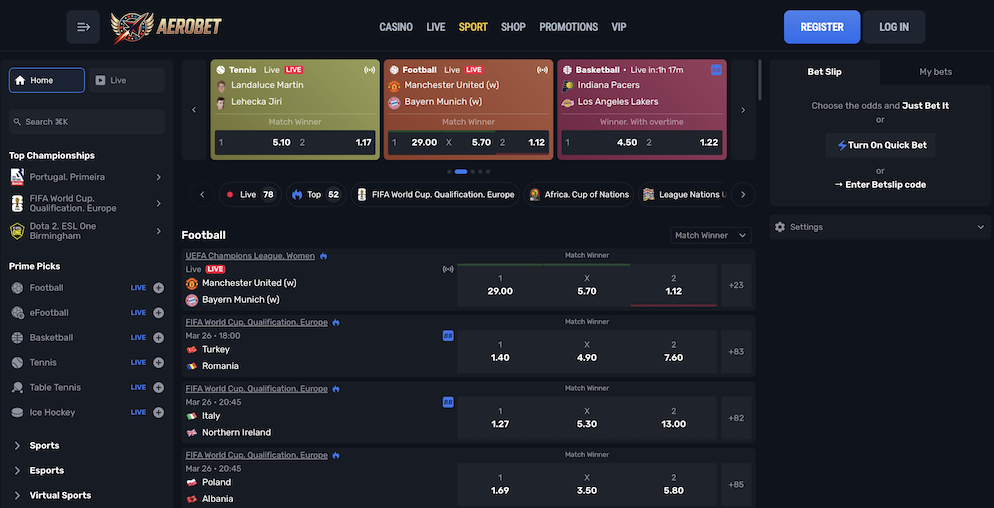Click the Manchester United crest in match list

coord(191,283)
